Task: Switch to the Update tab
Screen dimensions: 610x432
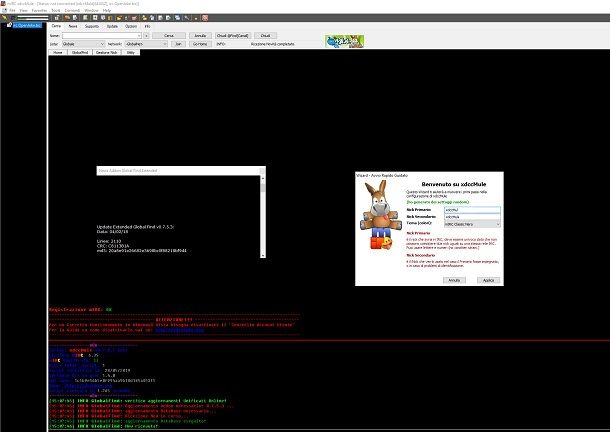Action: pos(112,26)
